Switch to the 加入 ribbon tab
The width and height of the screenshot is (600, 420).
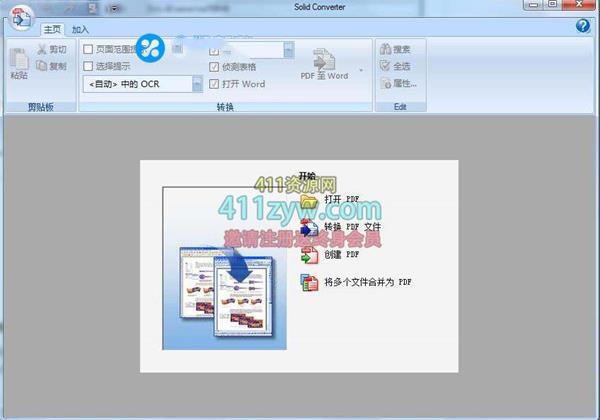(x=80, y=30)
